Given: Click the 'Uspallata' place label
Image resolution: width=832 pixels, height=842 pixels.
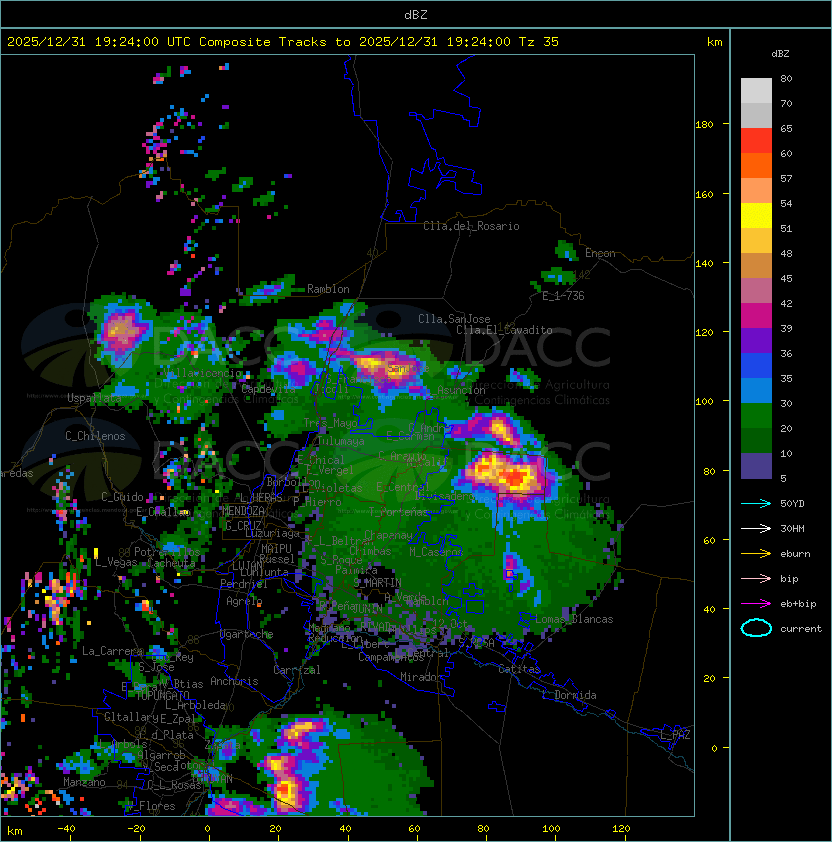Looking at the screenshot, I should pos(95,398).
